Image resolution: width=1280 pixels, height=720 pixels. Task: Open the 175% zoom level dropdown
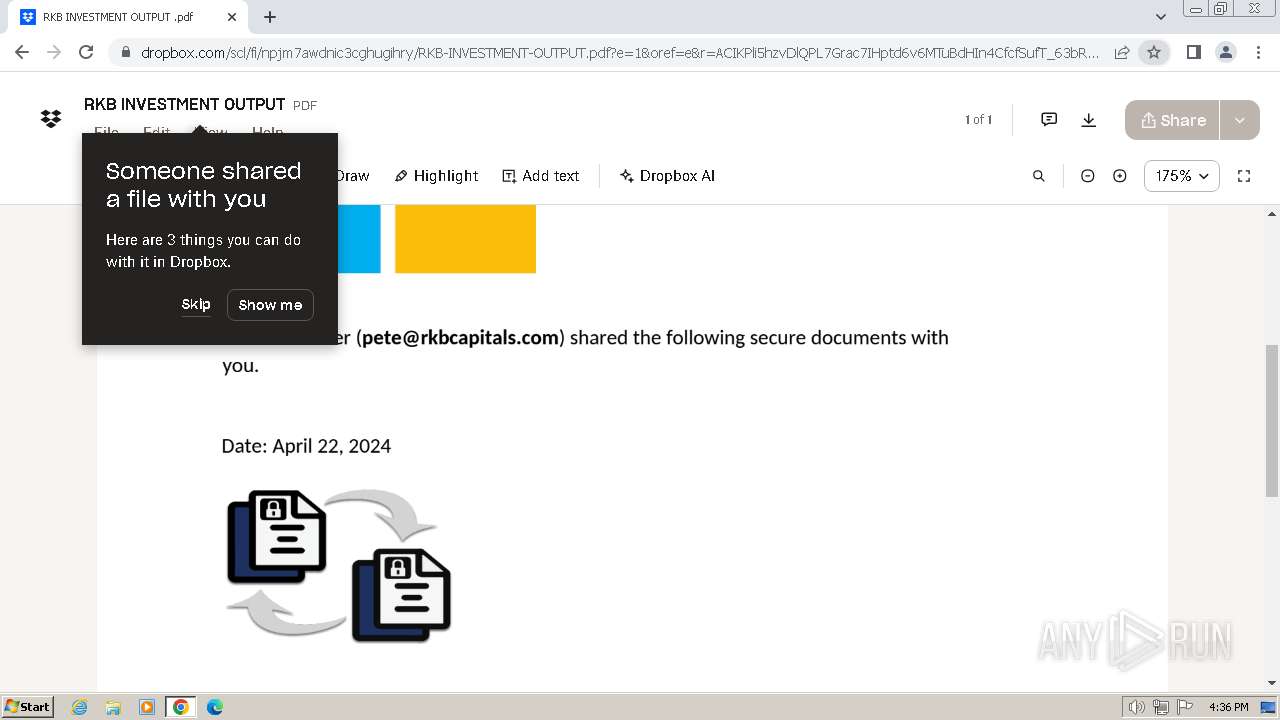pyautogui.click(x=1182, y=176)
